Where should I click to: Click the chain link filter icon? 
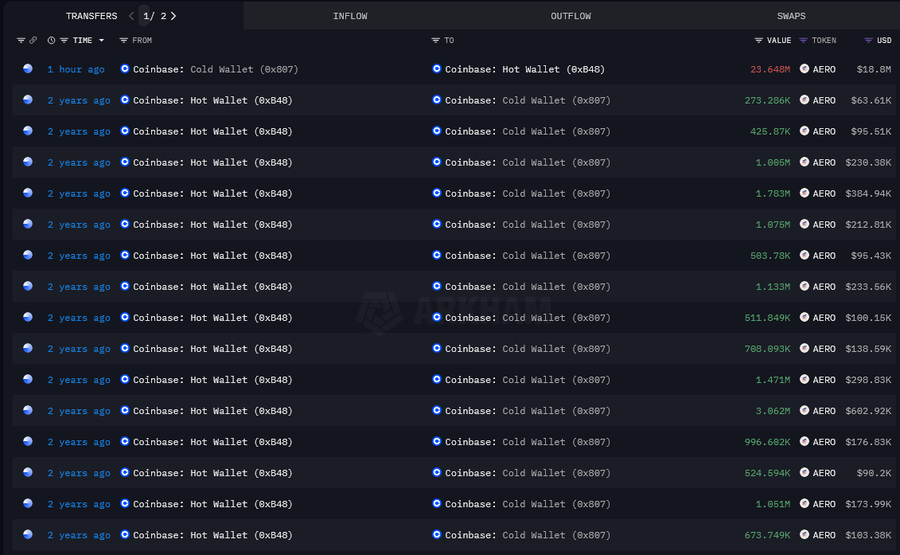(x=33, y=41)
